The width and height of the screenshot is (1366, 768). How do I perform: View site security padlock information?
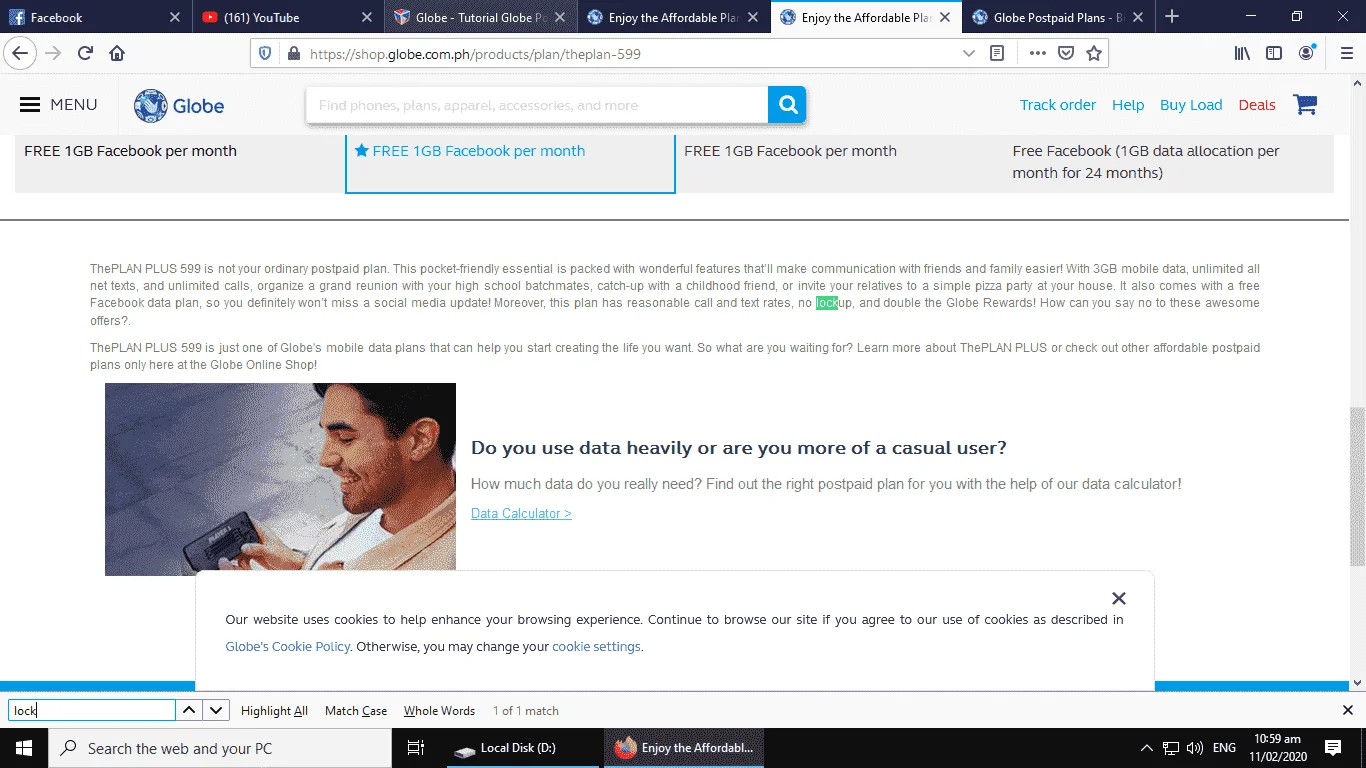click(293, 54)
